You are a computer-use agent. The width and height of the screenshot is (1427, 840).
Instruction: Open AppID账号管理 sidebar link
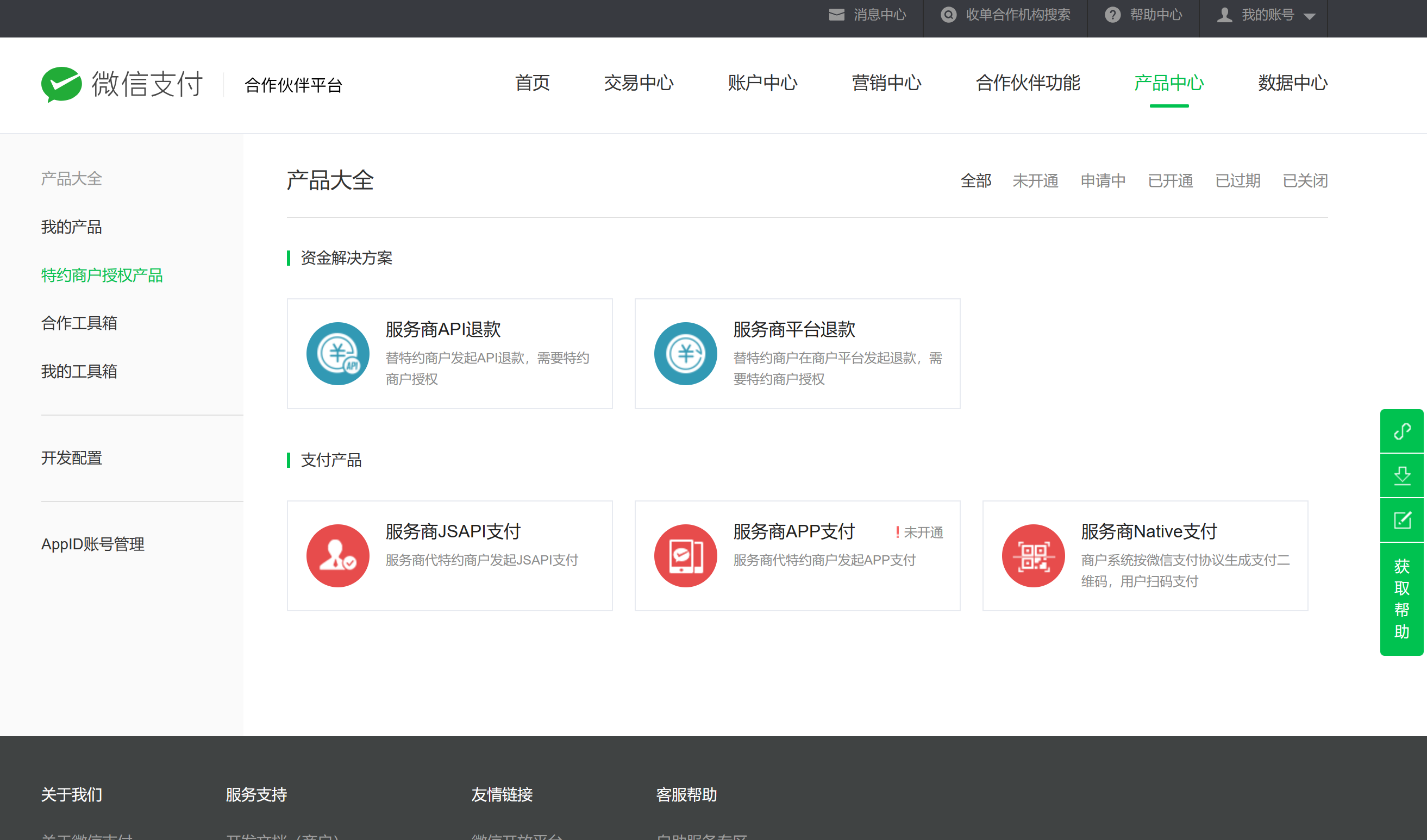(x=92, y=544)
